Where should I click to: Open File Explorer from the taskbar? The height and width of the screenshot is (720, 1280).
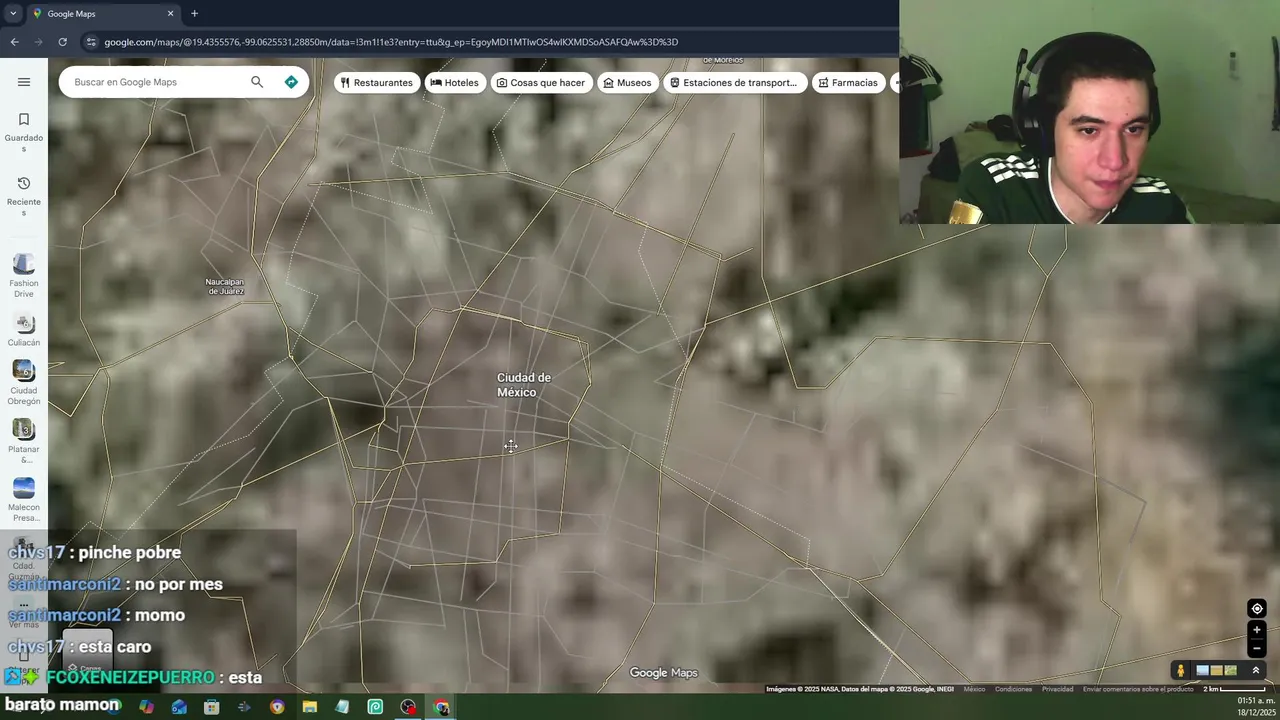pyautogui.click(x=310, y=707)
